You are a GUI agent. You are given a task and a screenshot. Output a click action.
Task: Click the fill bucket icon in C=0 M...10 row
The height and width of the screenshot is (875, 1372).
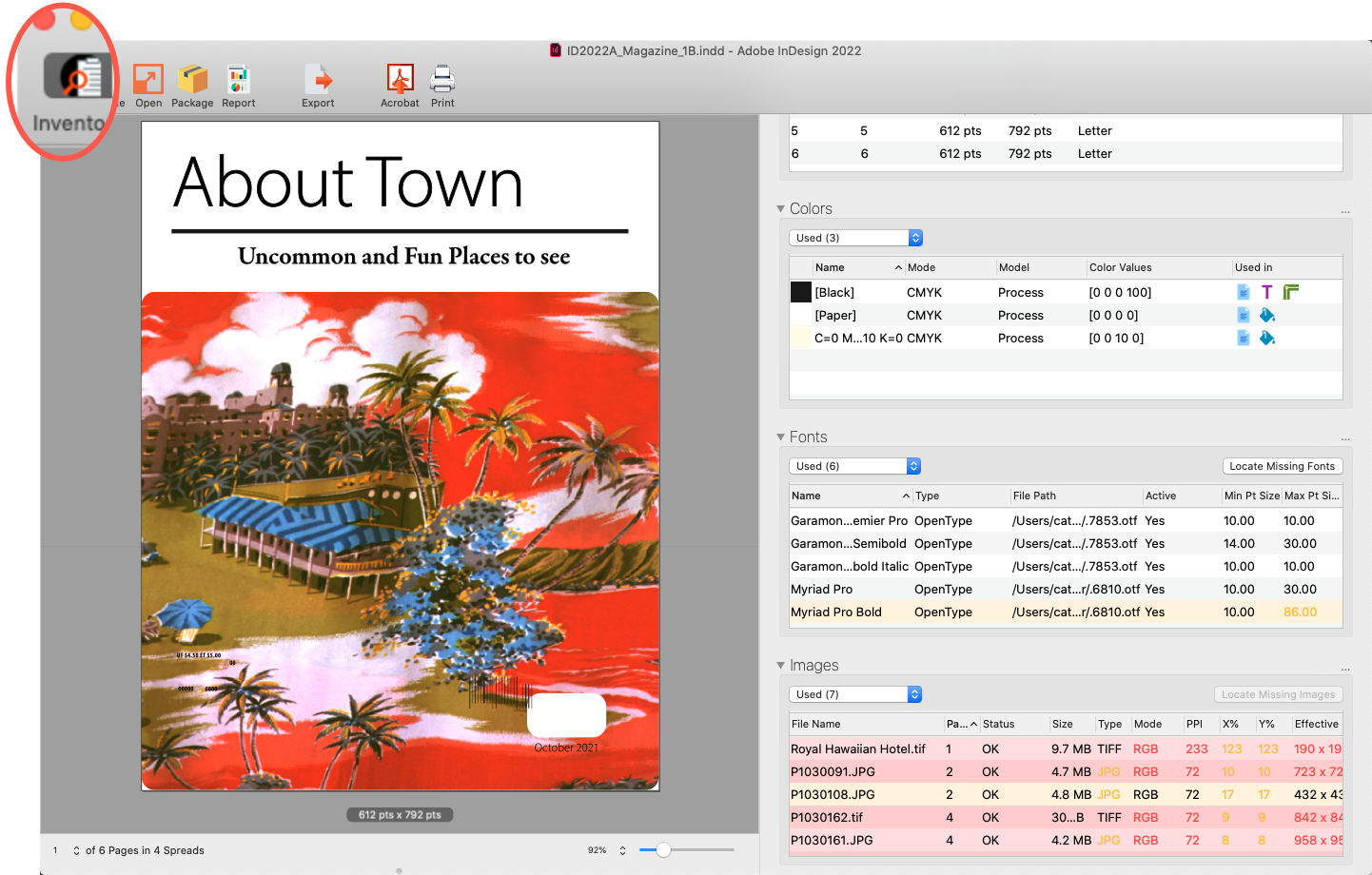click(x=1267, y=338)
